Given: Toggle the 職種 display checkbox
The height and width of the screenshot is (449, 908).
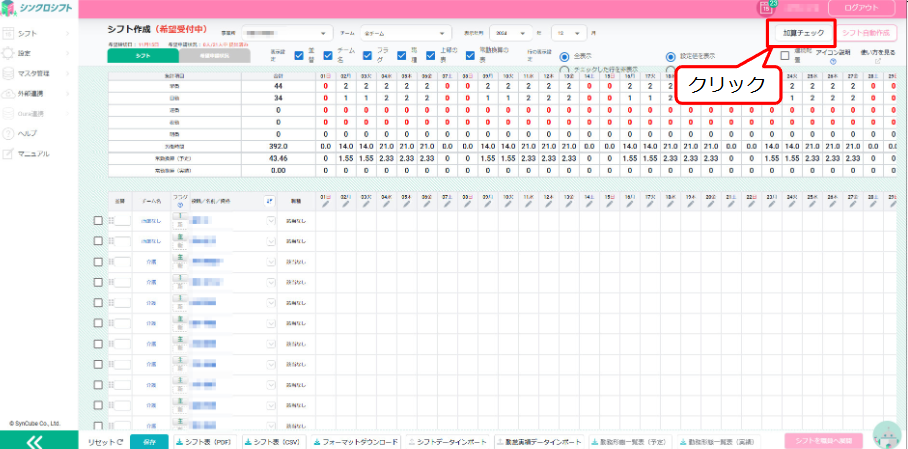Looking at the screenshot, I should [402, 56].
